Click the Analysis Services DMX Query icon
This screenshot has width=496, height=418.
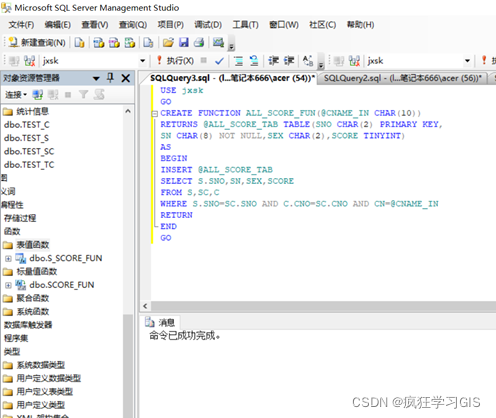[x=114, y=42]
